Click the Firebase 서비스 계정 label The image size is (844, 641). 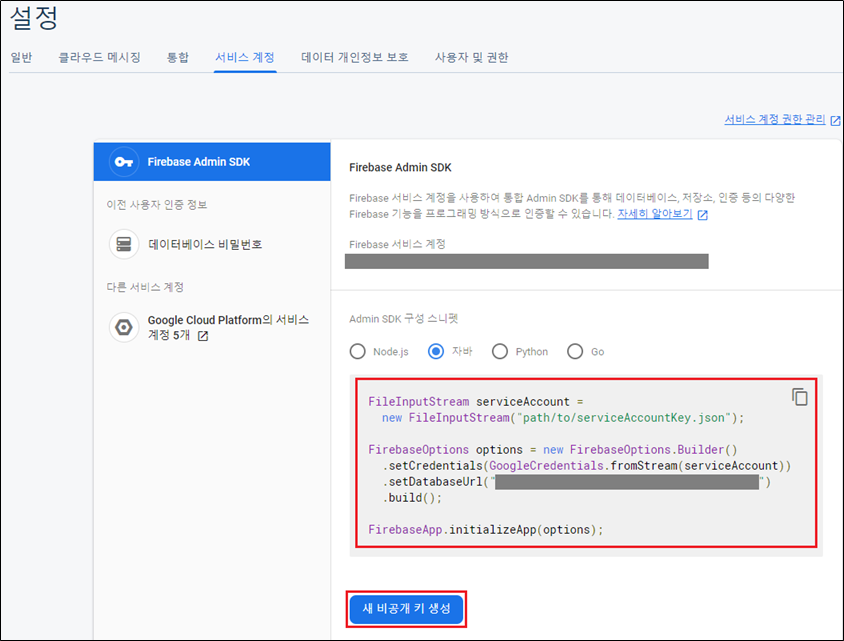[x=397, y=244]
